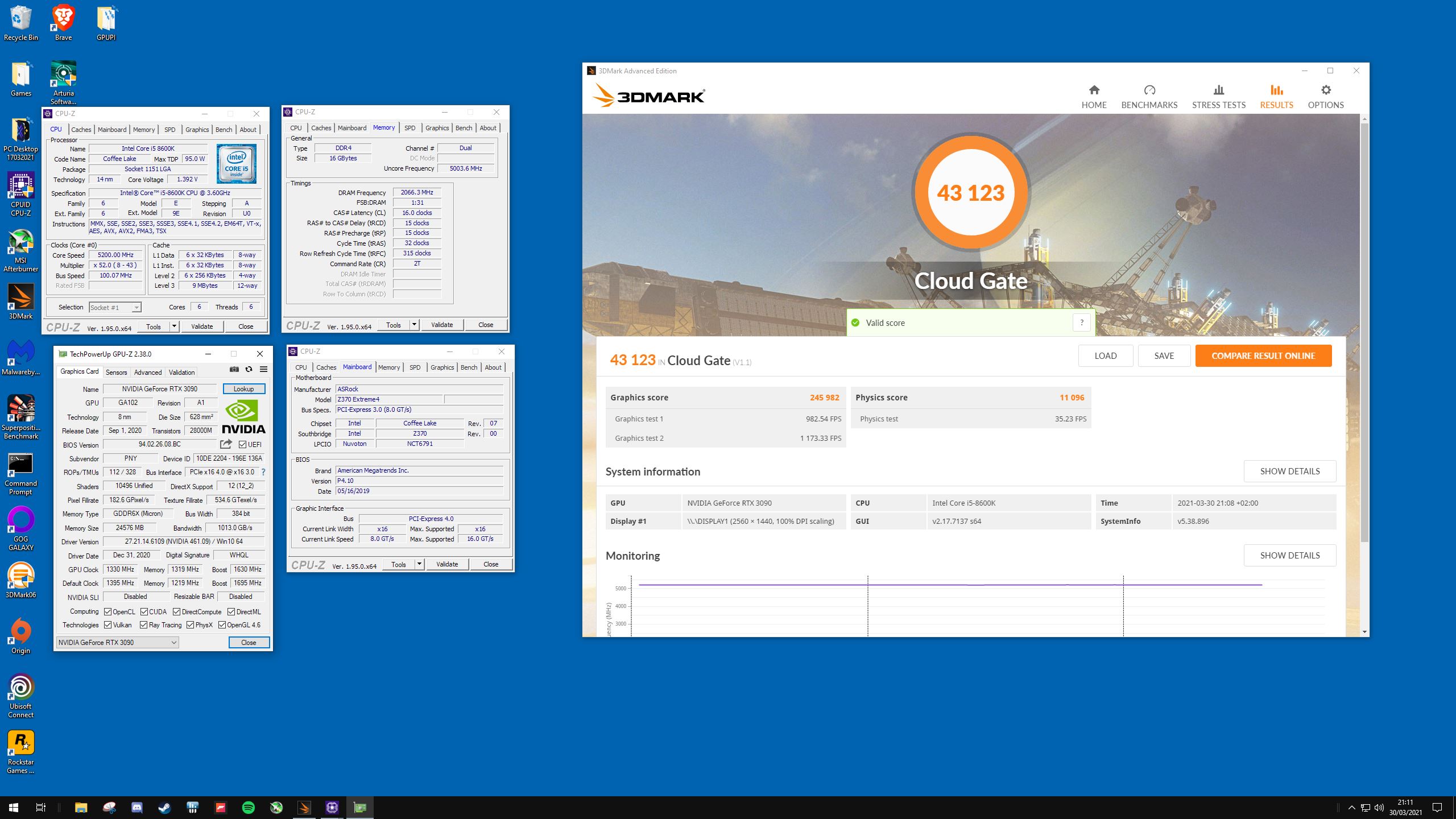Open STRESS TESTS in 3DMark
The width and height of the screenshot is (1456, 819).
[1219, 97]
